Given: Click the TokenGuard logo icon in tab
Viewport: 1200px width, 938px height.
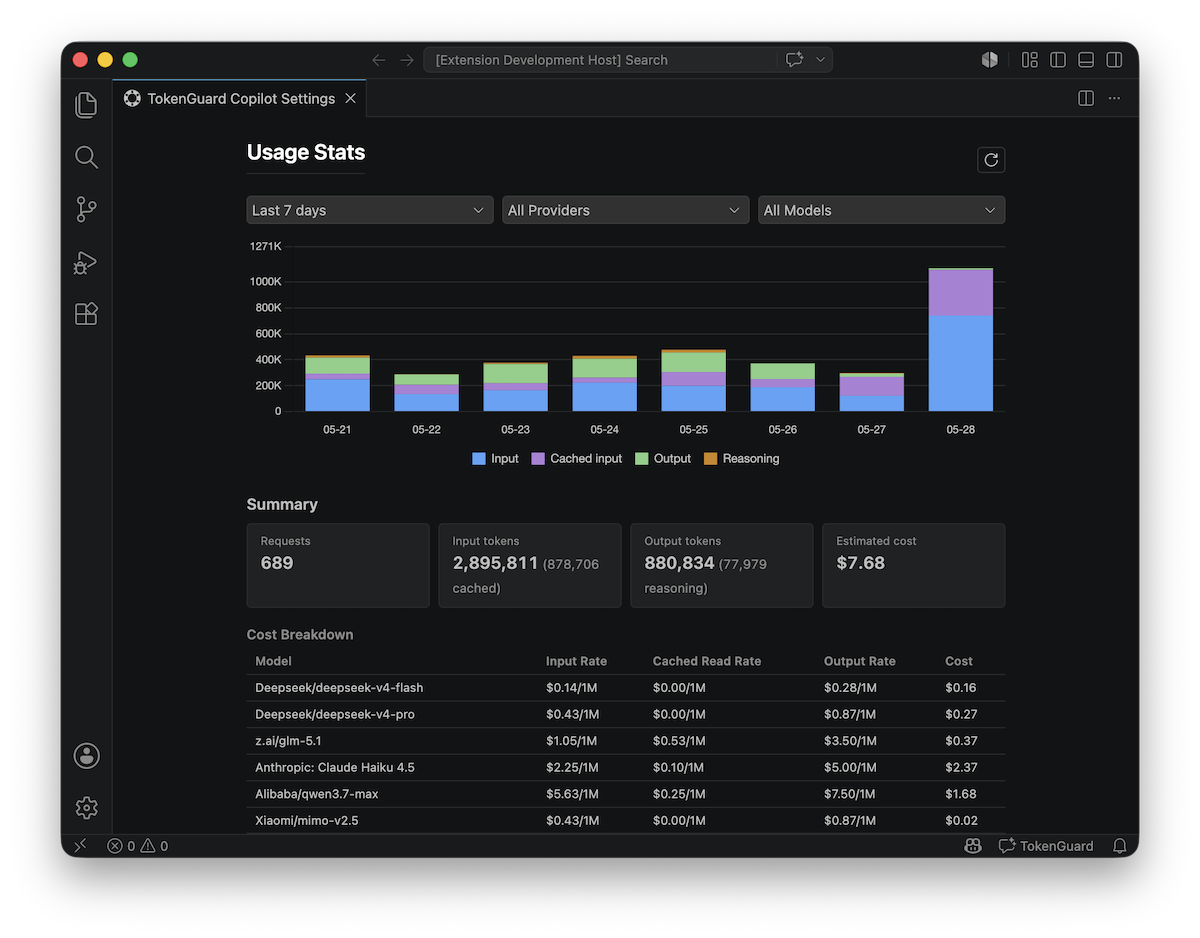Looking at the screenshot, I should [132, 98].
